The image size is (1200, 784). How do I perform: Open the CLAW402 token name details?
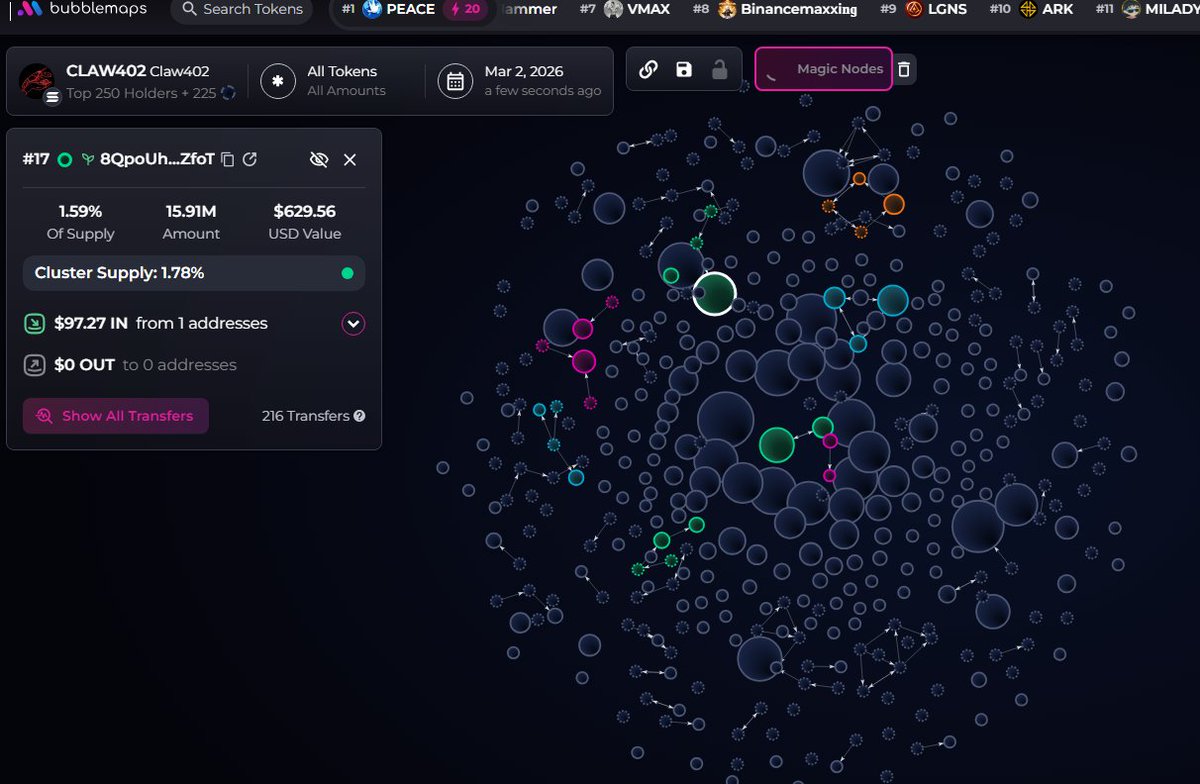(137, 71)
